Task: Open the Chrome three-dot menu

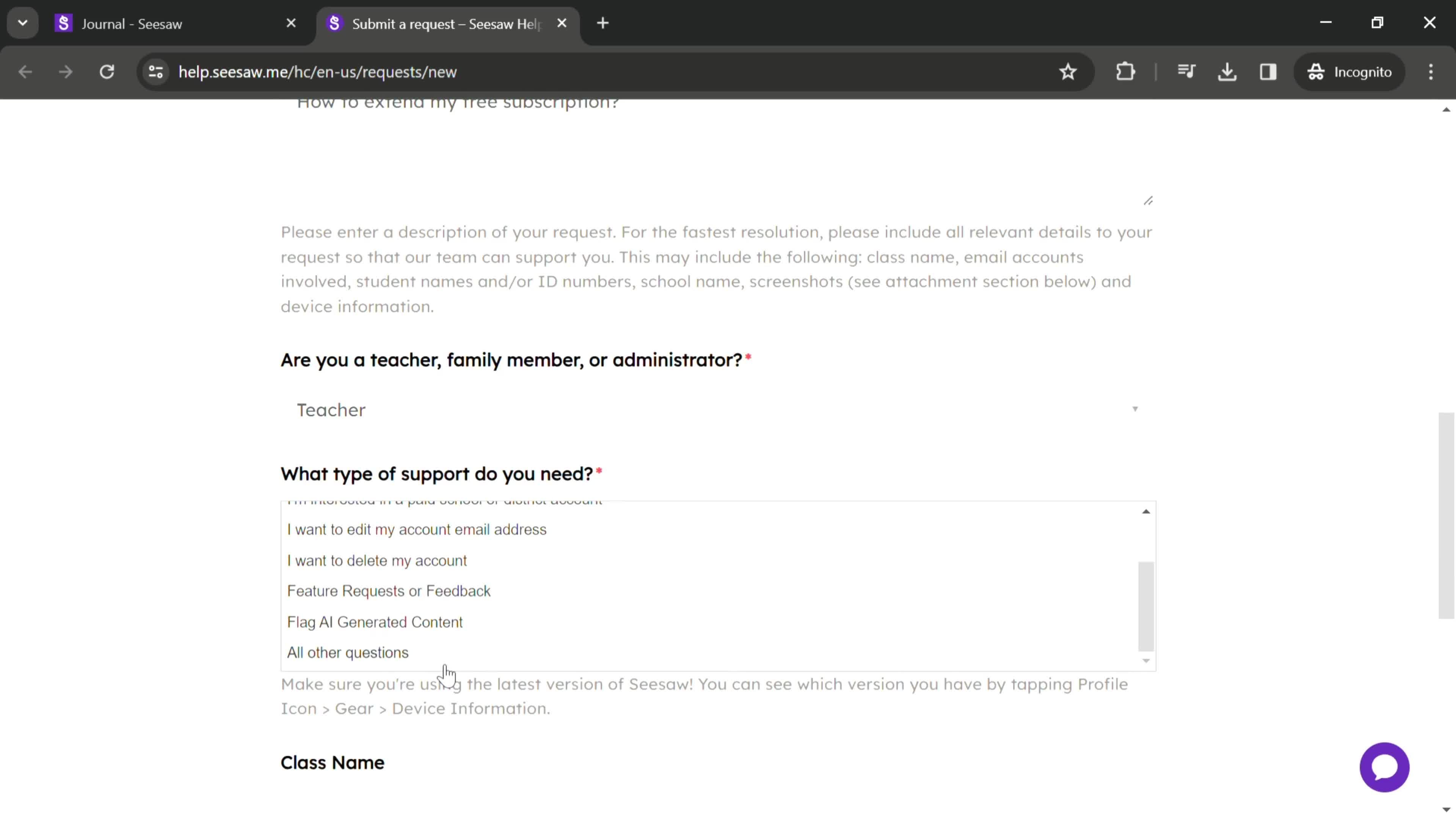Action: pos(1431,72)
